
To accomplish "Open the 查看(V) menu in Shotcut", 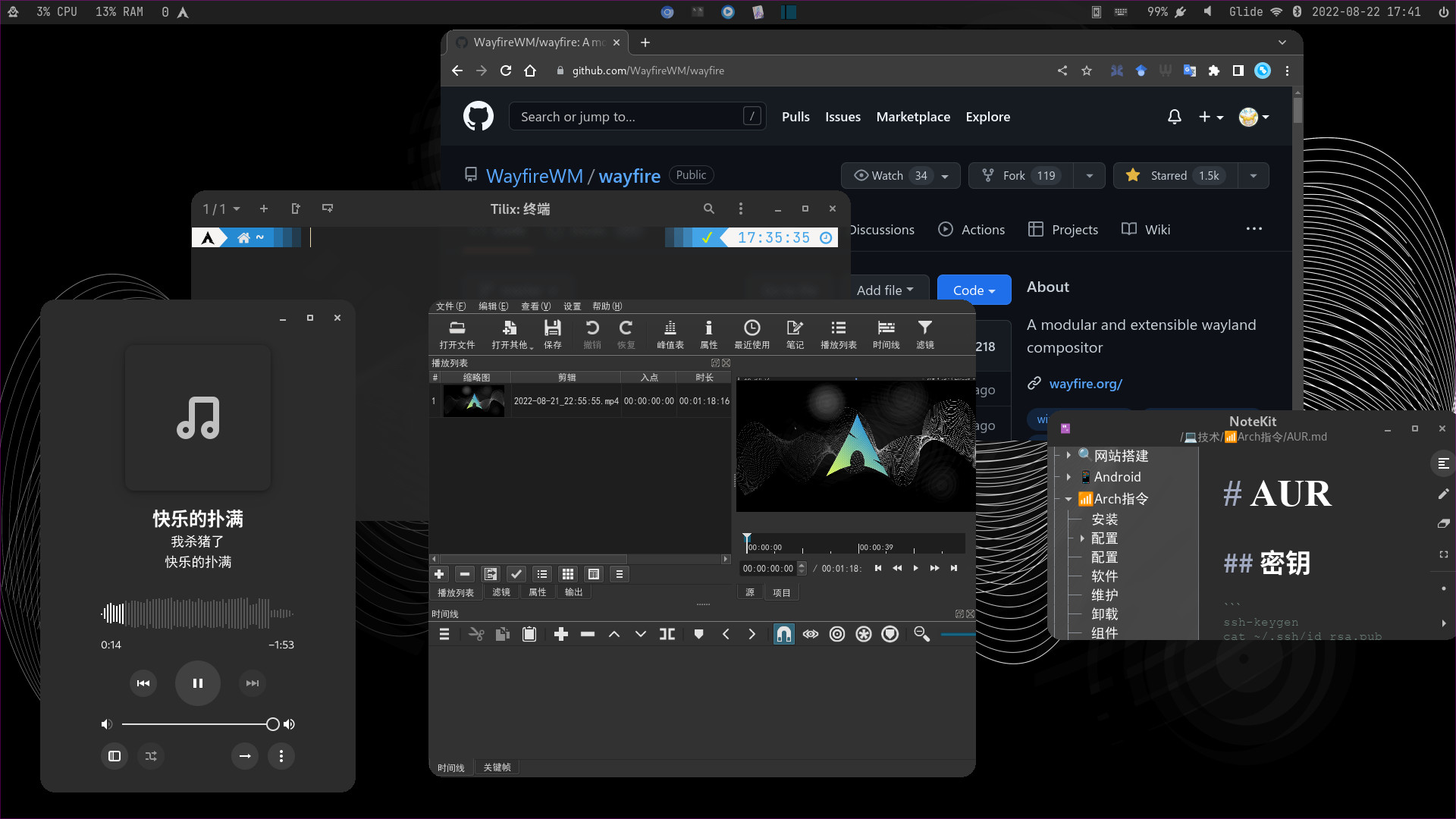I will [535, 306].
